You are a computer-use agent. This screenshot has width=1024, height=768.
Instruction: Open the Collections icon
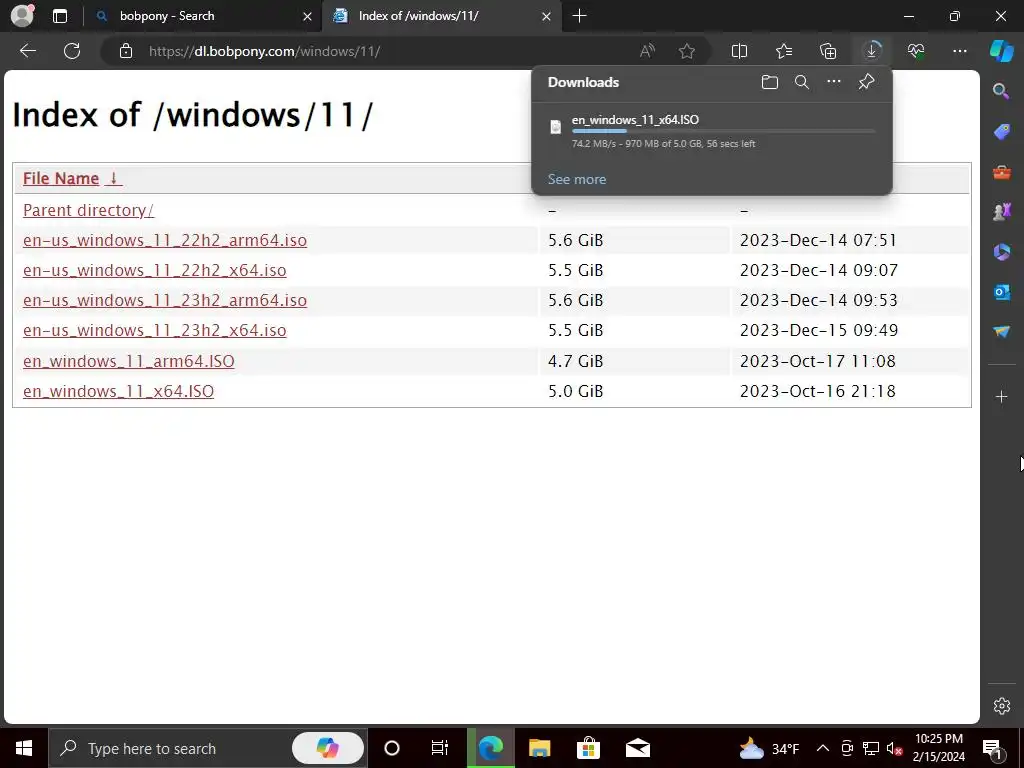pyautogui.click(x=828, y=51)
